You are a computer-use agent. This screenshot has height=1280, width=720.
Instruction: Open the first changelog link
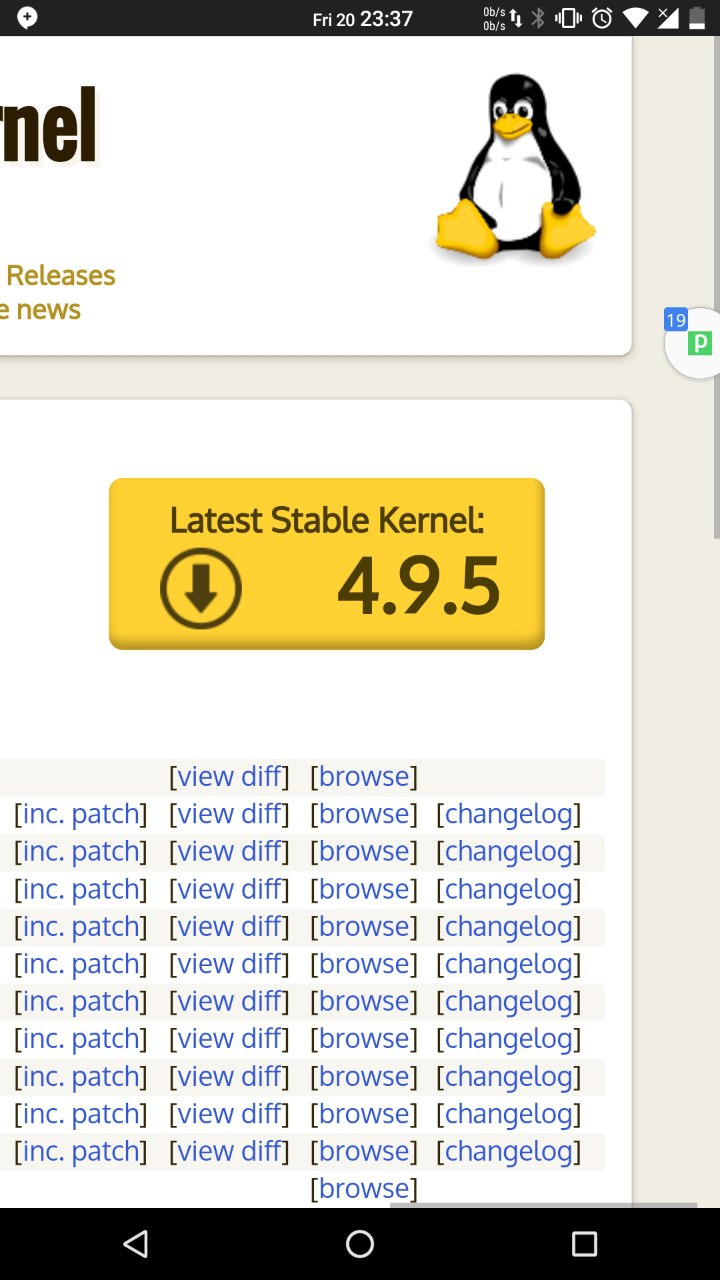(509, 814)
